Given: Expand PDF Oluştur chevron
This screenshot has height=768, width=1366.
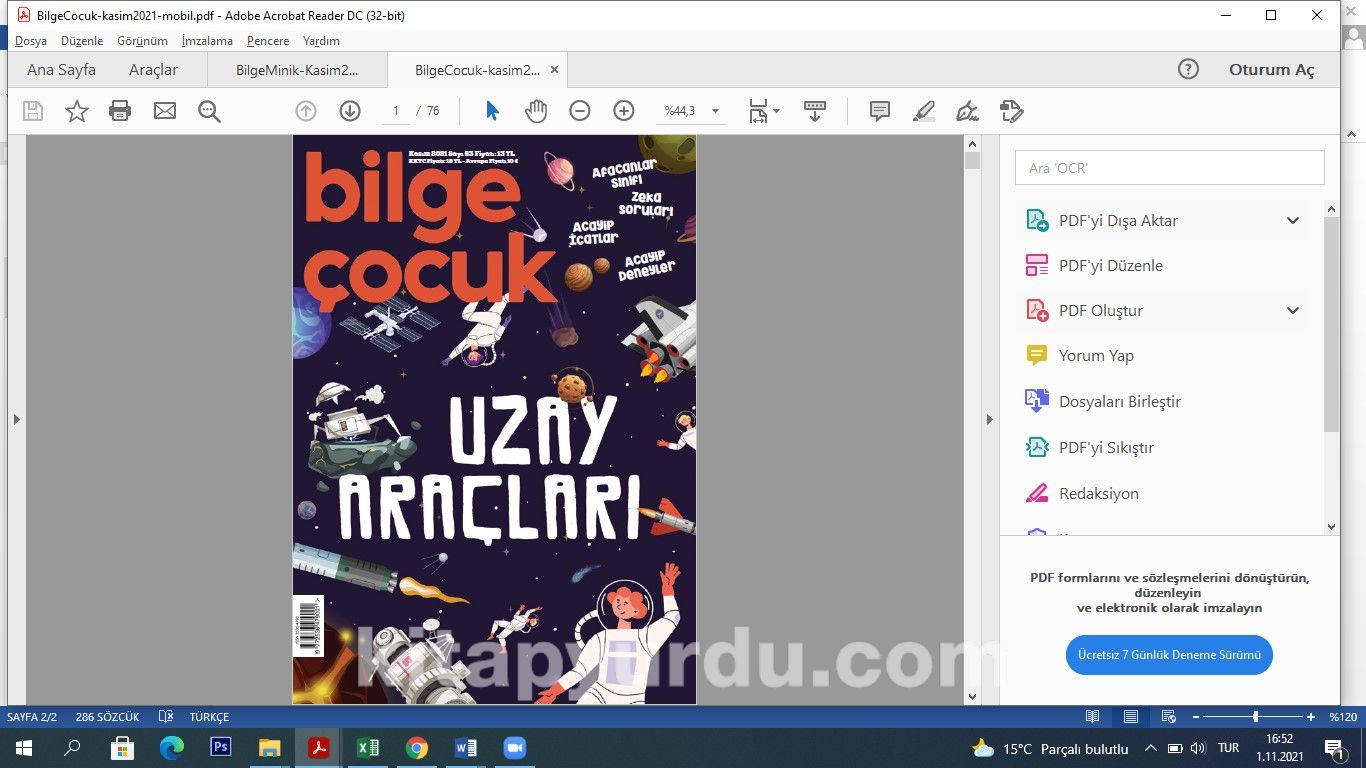Looking at the screenshot, I should pyautogui.click(x=1293, y=310).
